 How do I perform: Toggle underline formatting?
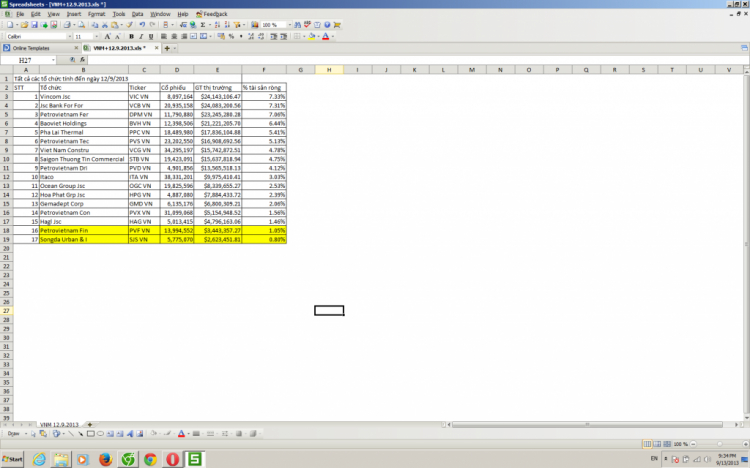pyautogui.click(x=151, y=36)
